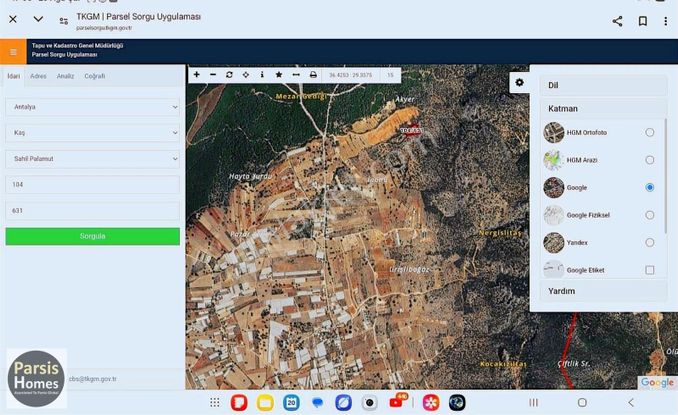Click the Yandex layer thumbnail
Image resolution: width=678 pixels, height=415 pixels.
click(x=554, y=243)
